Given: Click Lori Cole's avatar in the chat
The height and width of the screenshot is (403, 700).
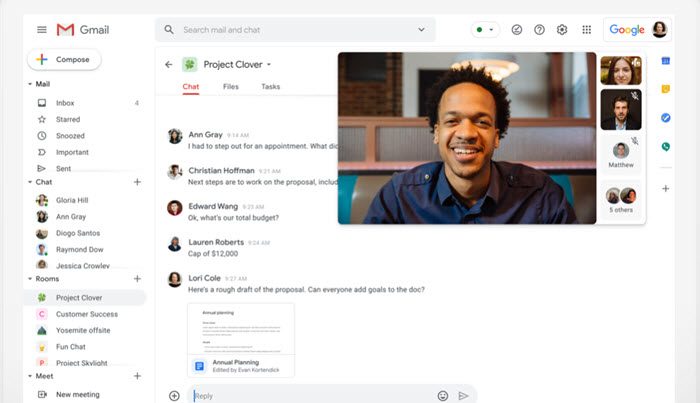Looking at the screenshot, I should pos(175,279).
